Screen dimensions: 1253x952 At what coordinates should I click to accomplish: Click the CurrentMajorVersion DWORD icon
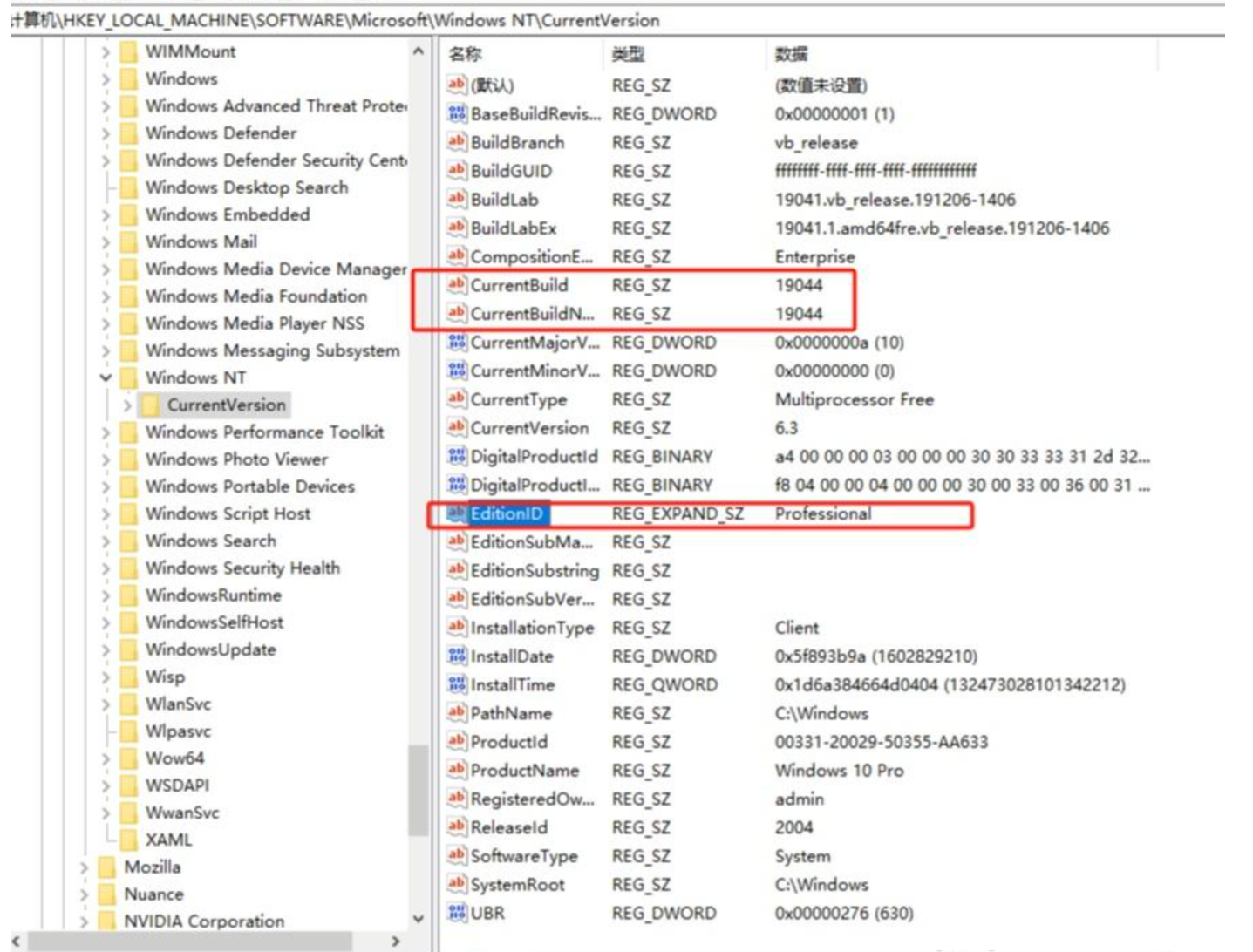457,342
